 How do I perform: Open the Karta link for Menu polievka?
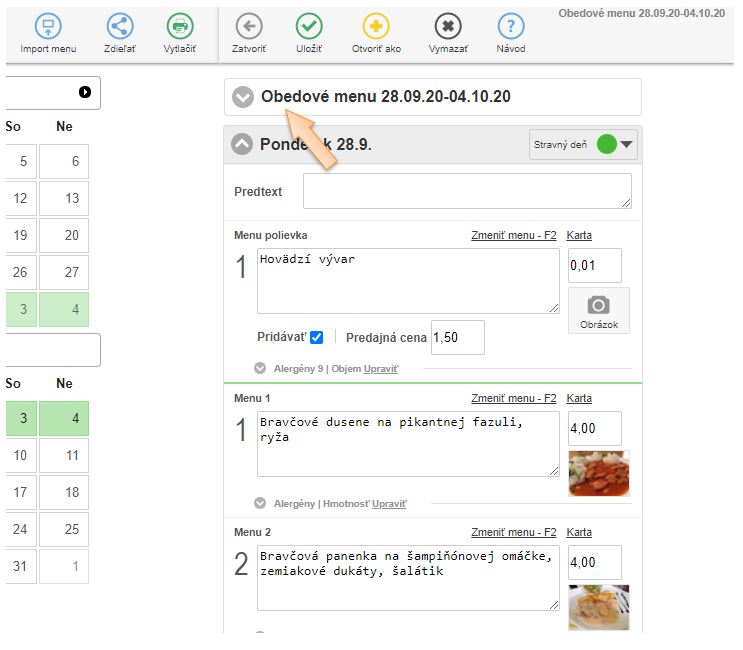pos(579,235)
